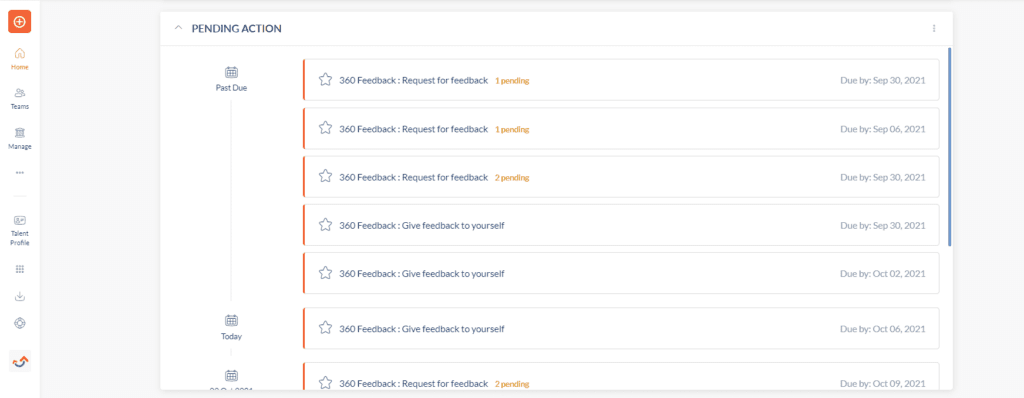Screen dimensions: 1024x398
Task: Click 'Due by: Oct 06, 2021' text
Action: [x=882, y=328]
